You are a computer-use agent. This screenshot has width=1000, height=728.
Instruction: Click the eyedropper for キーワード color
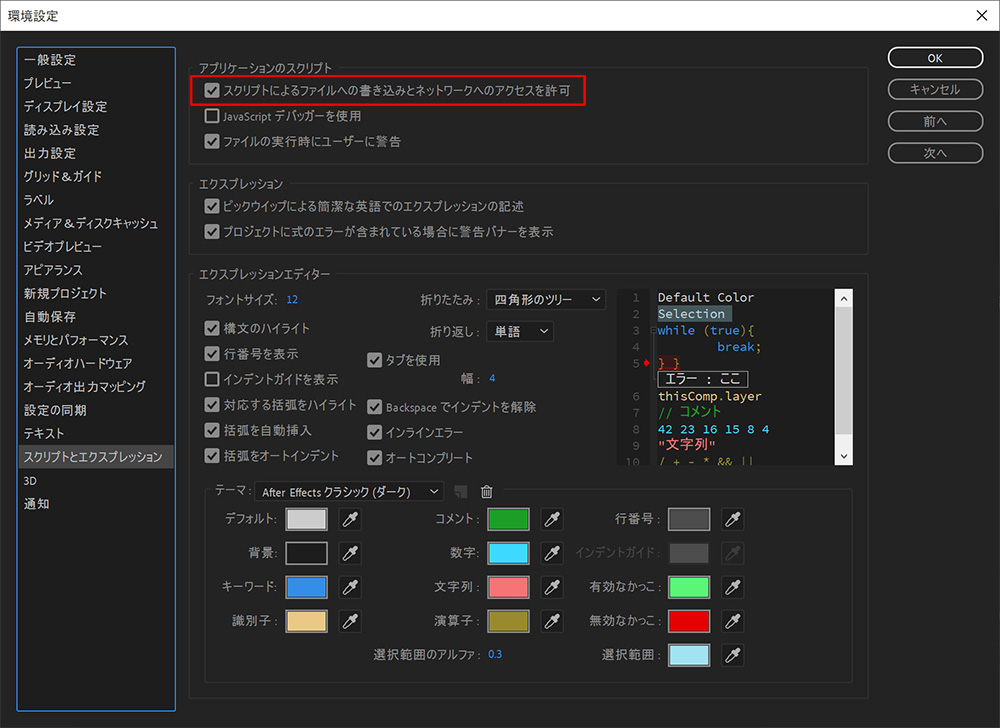click(350, 586)
